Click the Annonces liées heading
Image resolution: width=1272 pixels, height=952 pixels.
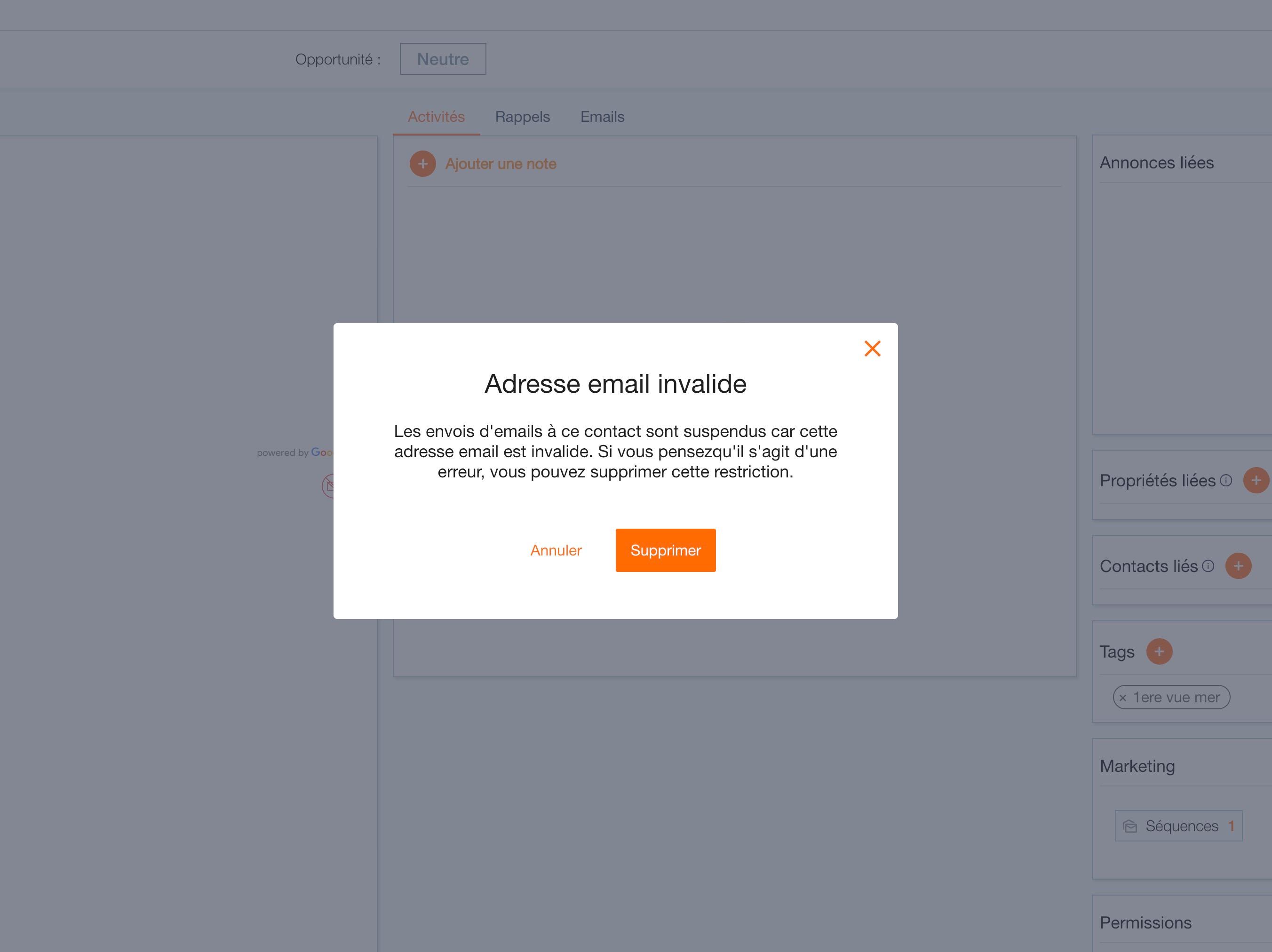[x=1156, y=163]
